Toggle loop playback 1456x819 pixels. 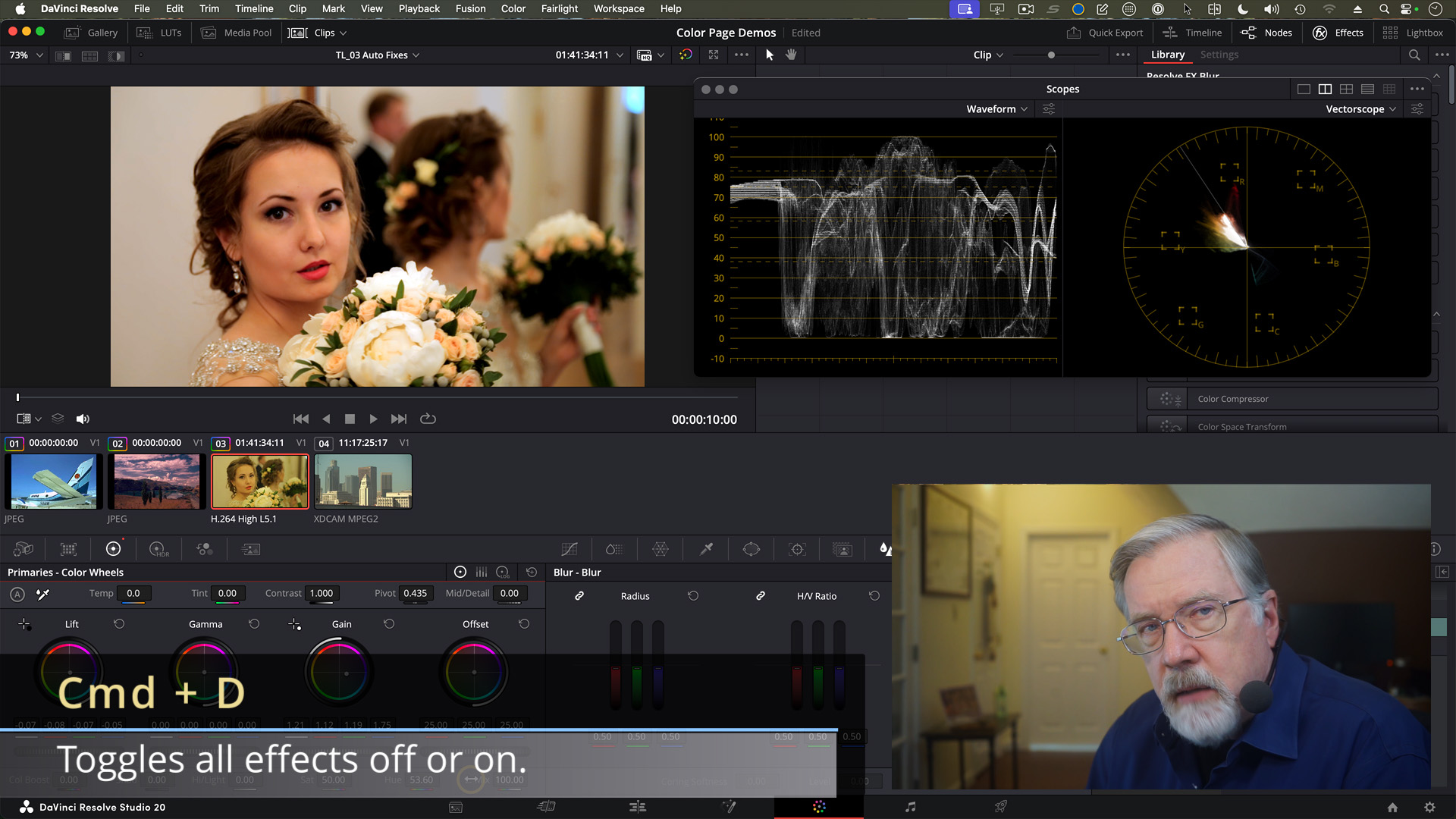coord(428,419)
